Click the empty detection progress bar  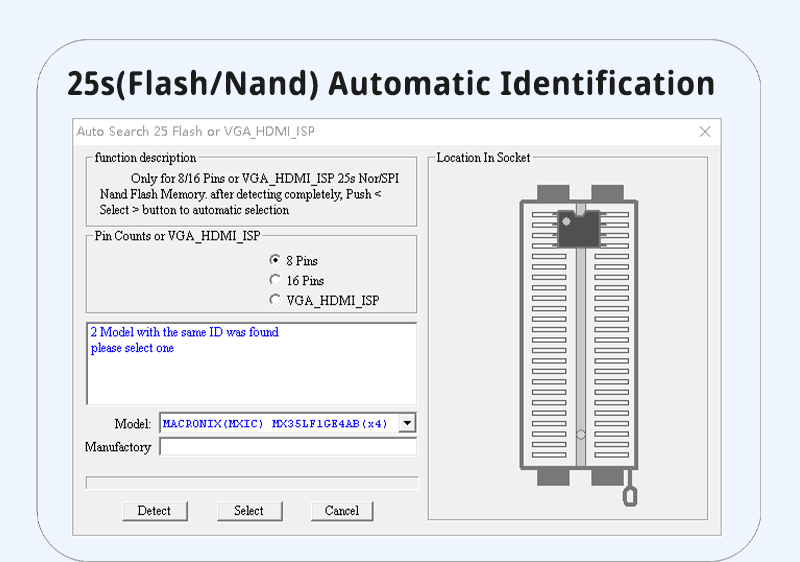point(251,483)
